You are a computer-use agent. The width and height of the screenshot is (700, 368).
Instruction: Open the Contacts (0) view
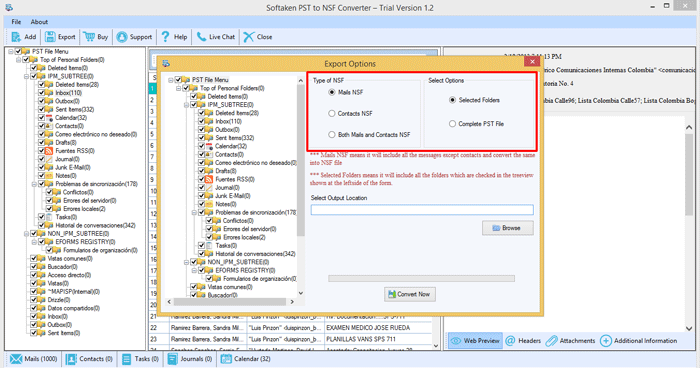[89, 359]
